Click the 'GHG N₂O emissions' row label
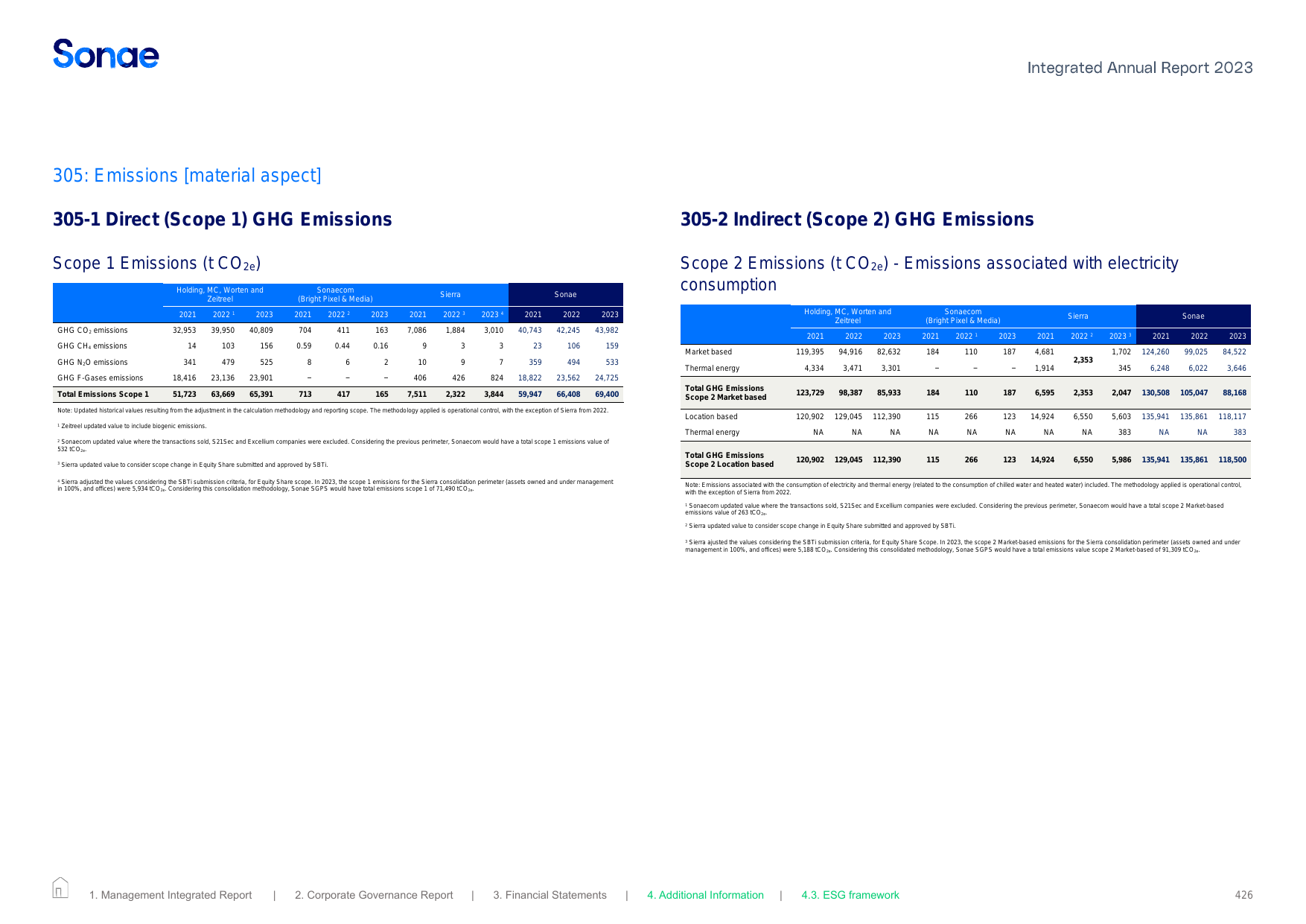Image resolution: width=1306 pixels, height=924 pixels. click(92, 363)
